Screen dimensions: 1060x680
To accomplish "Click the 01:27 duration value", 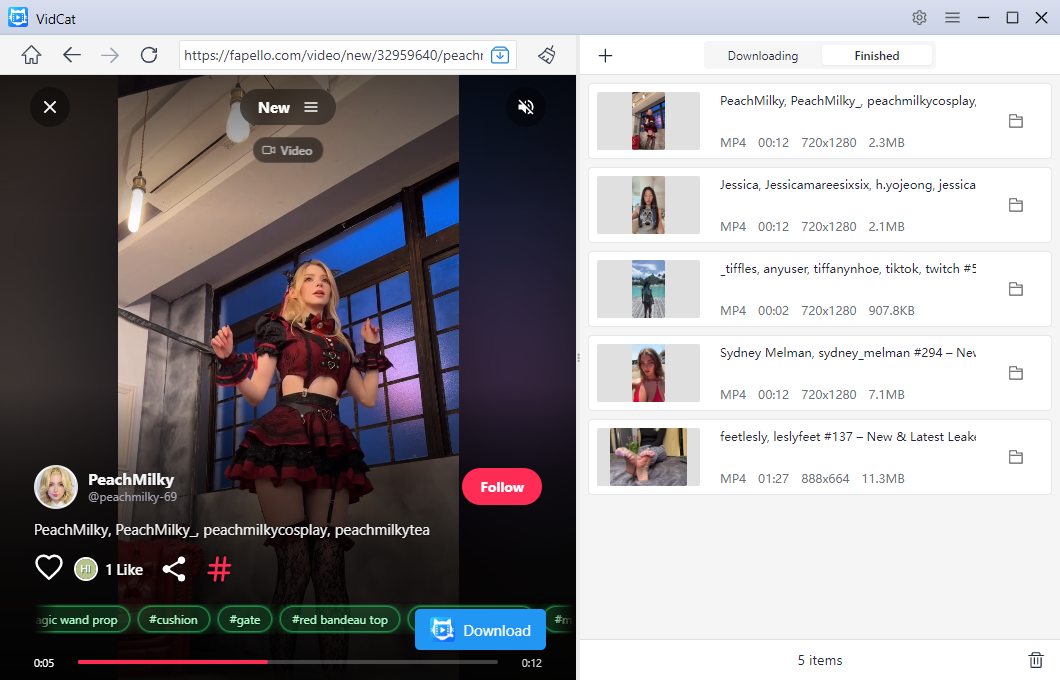I will click(773, 479).
